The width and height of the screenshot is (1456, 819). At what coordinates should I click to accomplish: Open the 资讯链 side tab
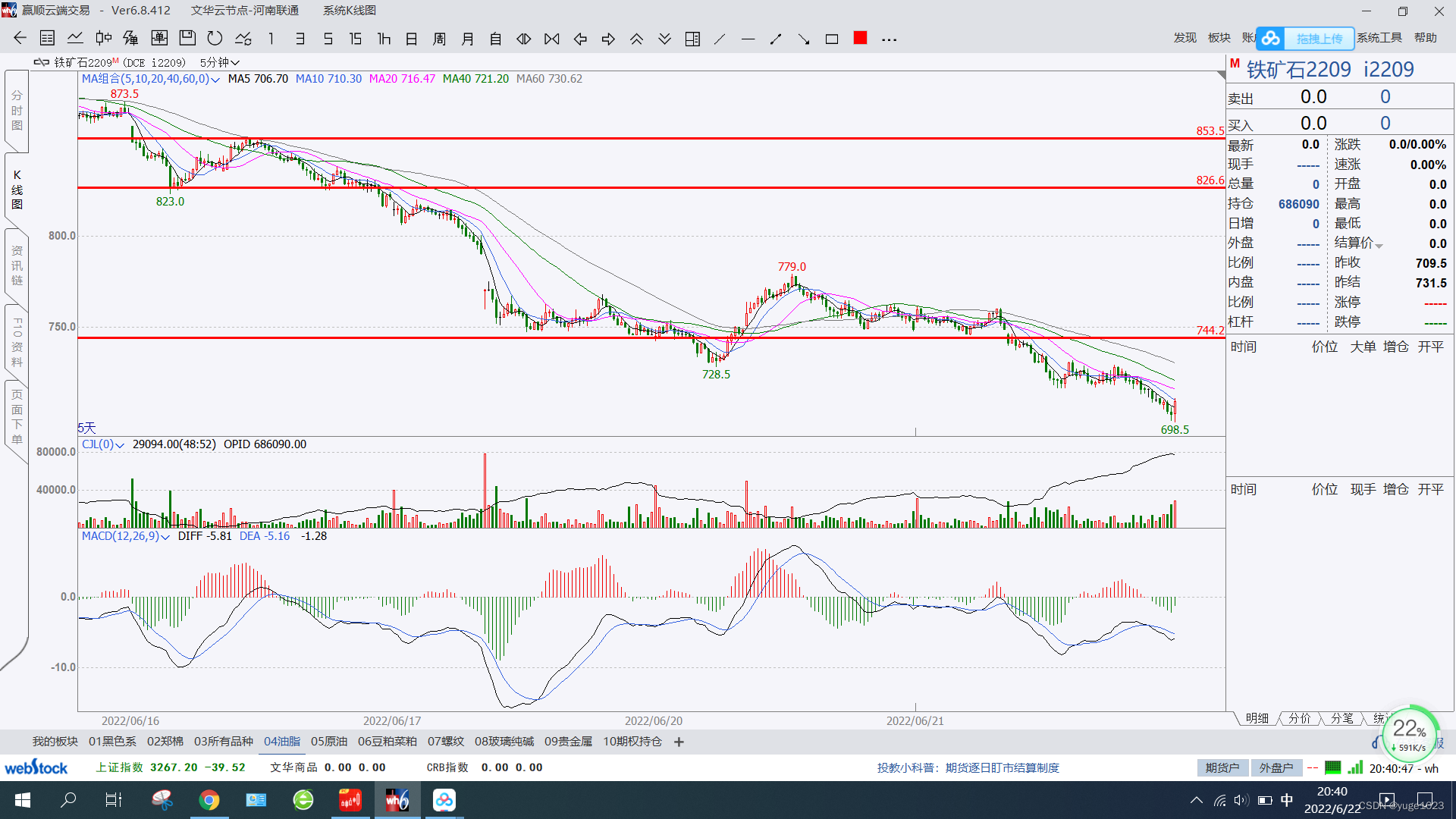17,265
